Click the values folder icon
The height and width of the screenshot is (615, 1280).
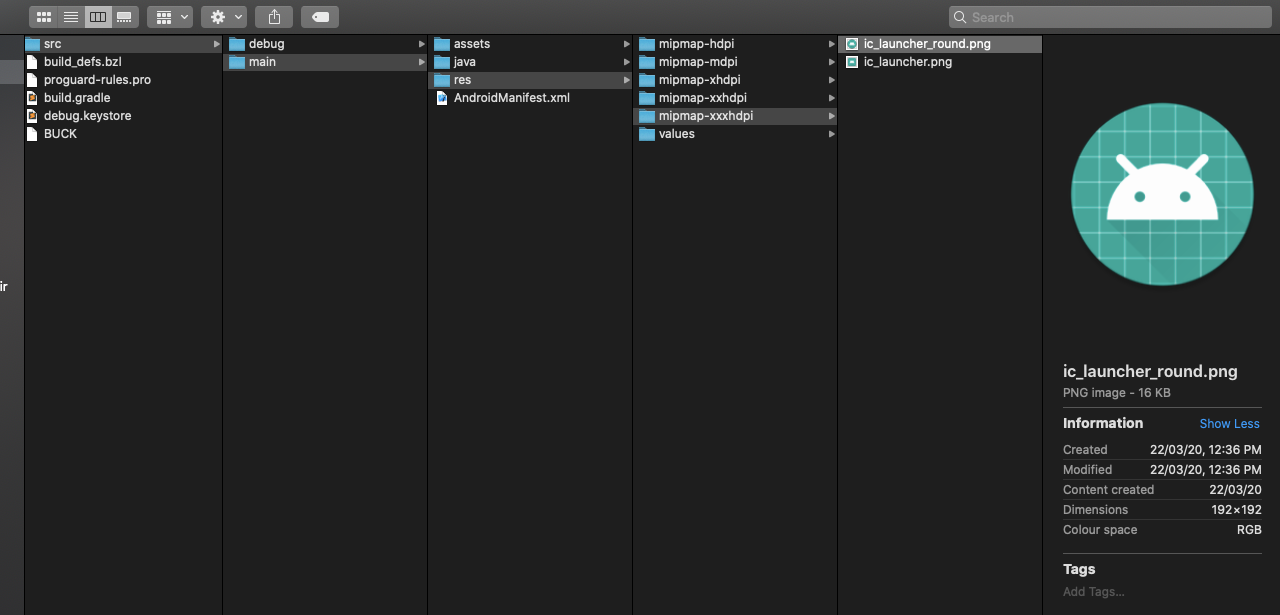pos(647,134)
